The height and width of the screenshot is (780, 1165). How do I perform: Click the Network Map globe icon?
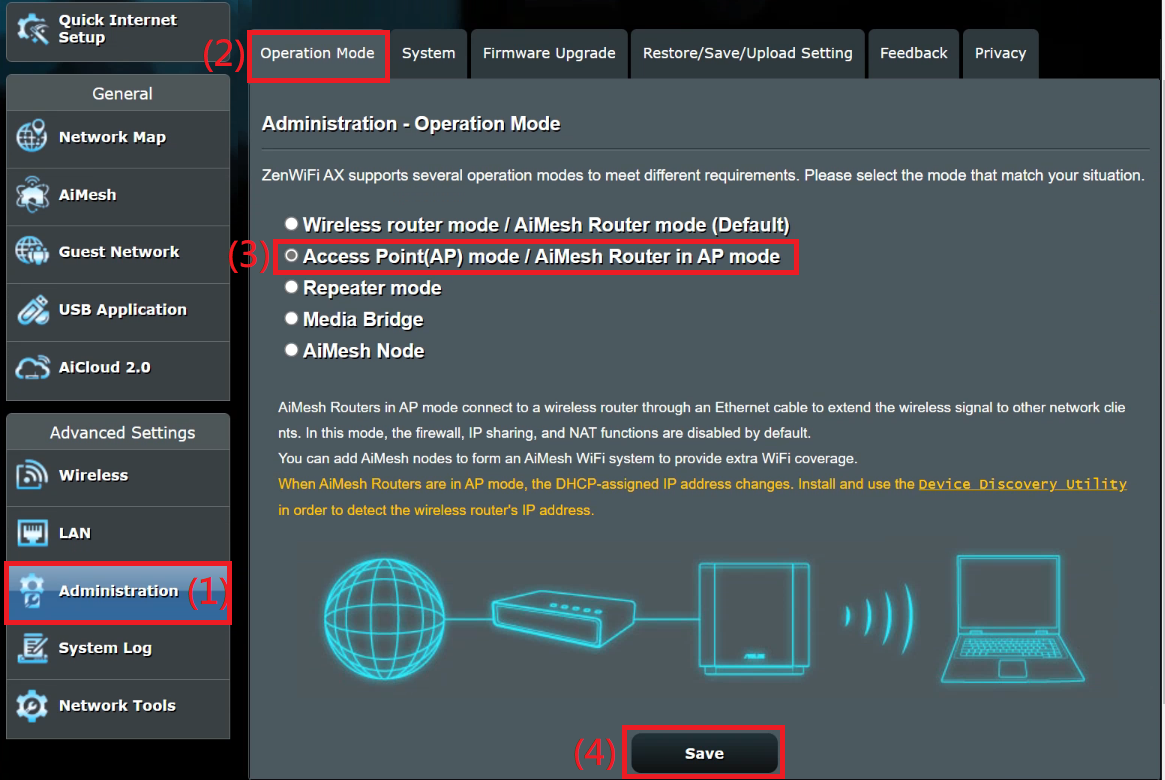click(32, 137)
